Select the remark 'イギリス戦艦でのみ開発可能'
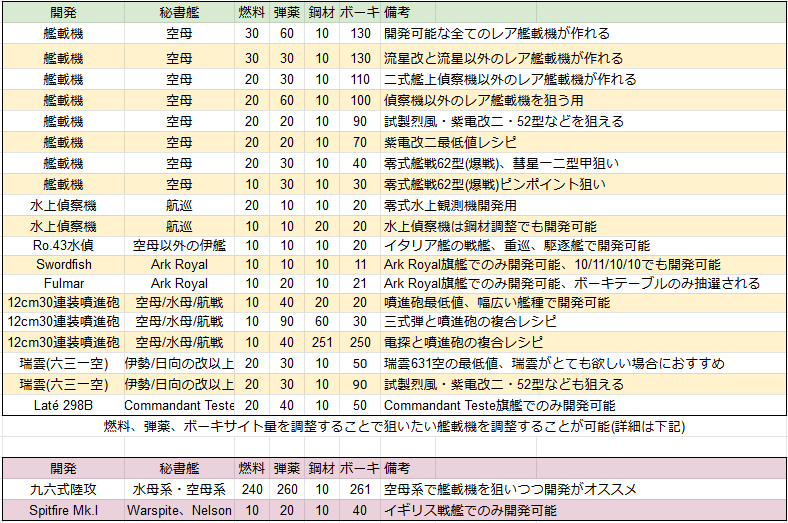Image resolution: width=788 pixels, height=523 pixels. coord(470,510)
